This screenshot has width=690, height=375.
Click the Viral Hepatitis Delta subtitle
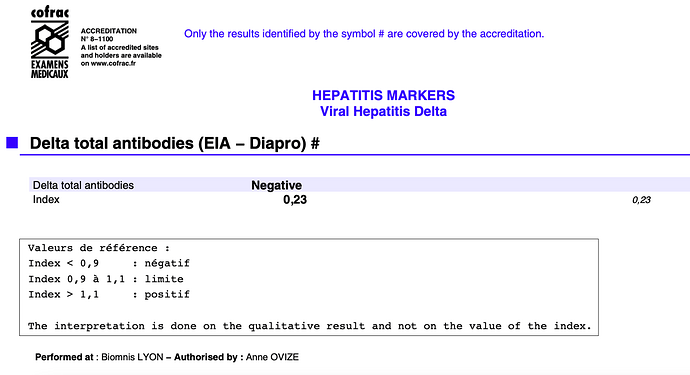tap(383, 111)
